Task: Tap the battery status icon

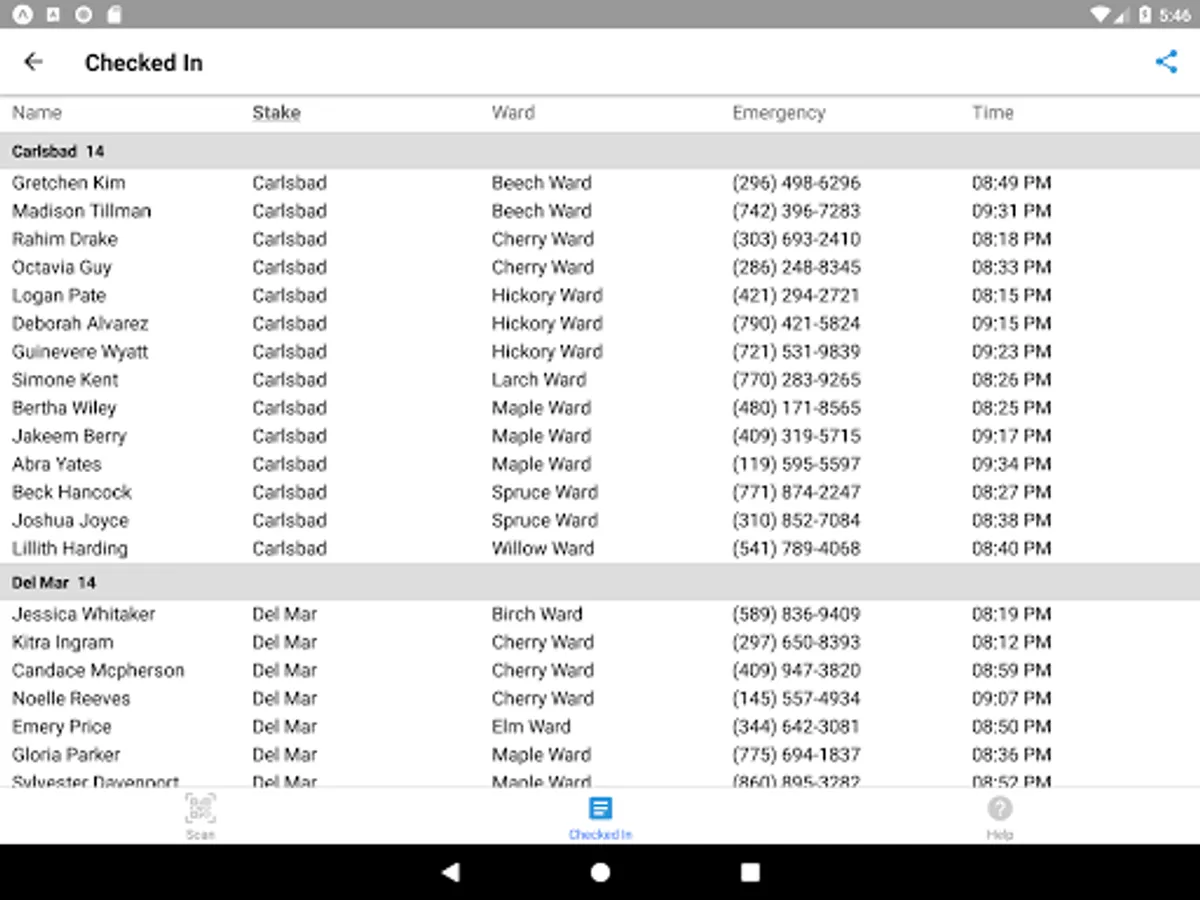Action: 1146,14
